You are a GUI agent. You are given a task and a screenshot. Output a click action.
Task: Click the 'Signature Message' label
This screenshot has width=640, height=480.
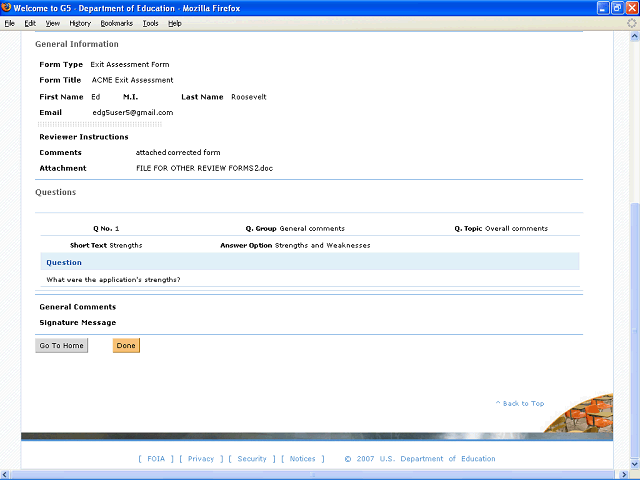(78, 323)
